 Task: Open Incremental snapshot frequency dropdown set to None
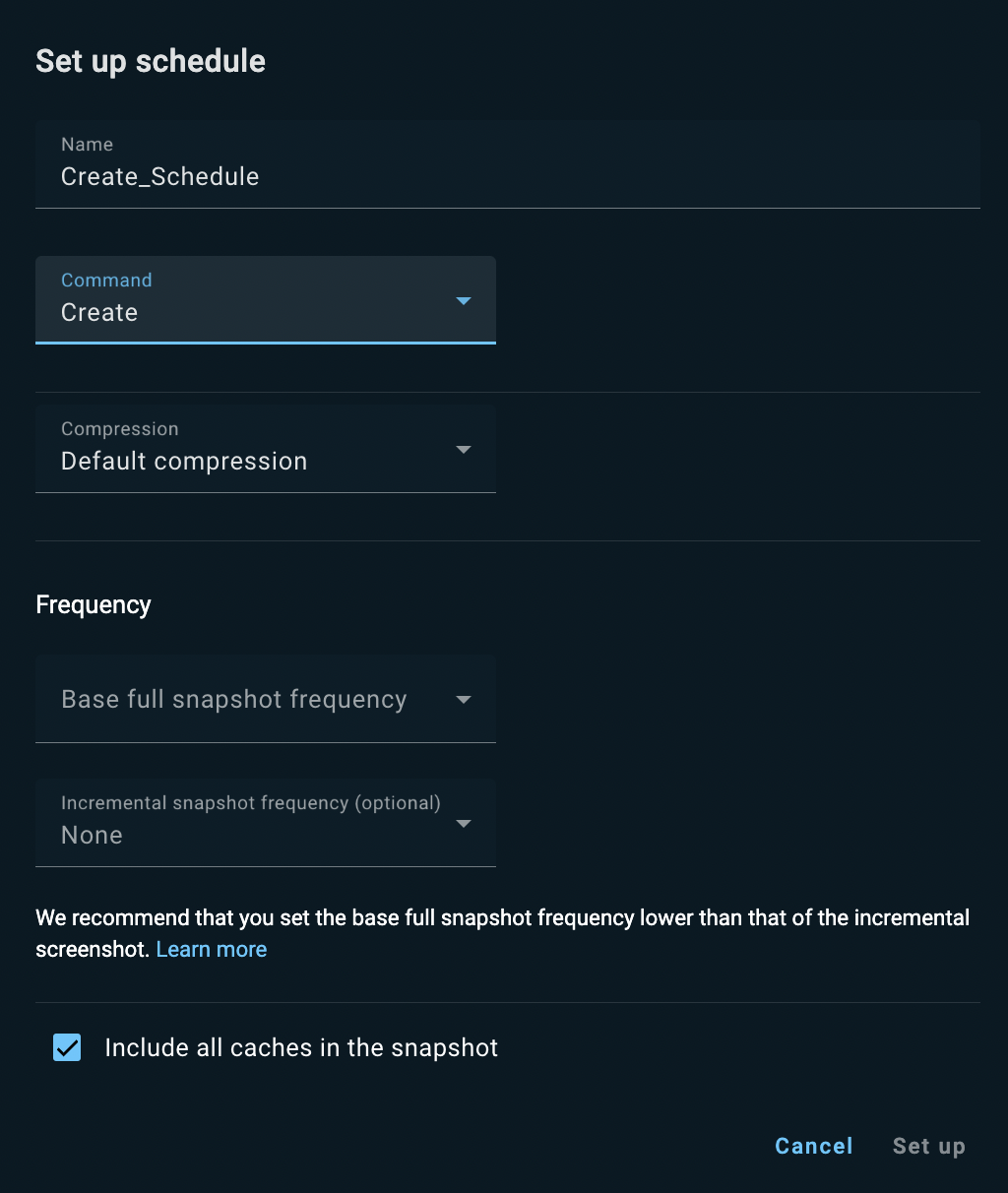point(246,834)
